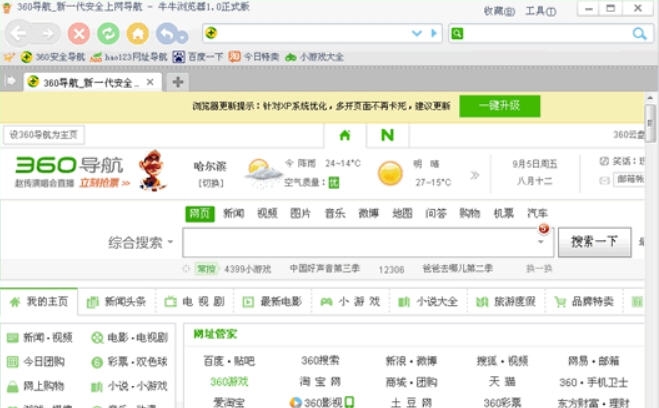Select the 小游戏 navigation tab
This screenshot has width=659, height=408.
tap(351, 302)
